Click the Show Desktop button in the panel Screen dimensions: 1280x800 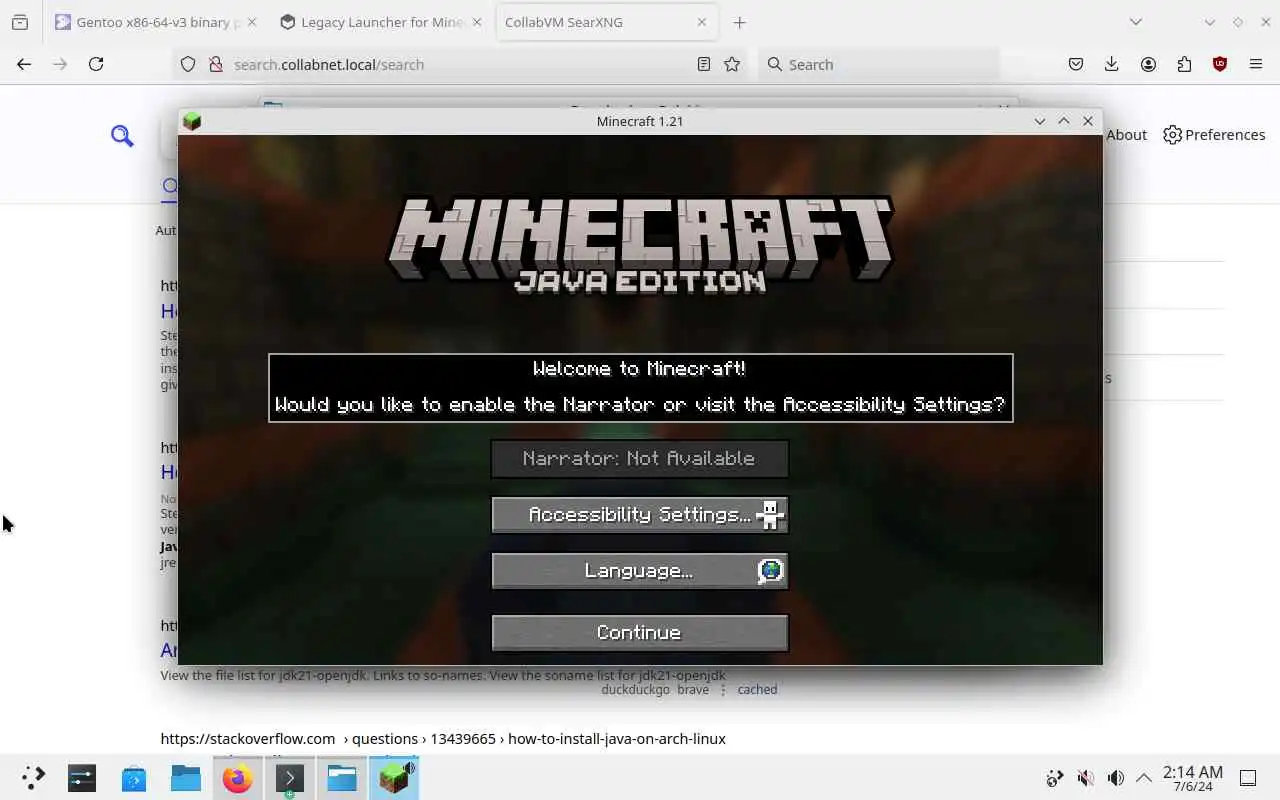click(1248, 778)
